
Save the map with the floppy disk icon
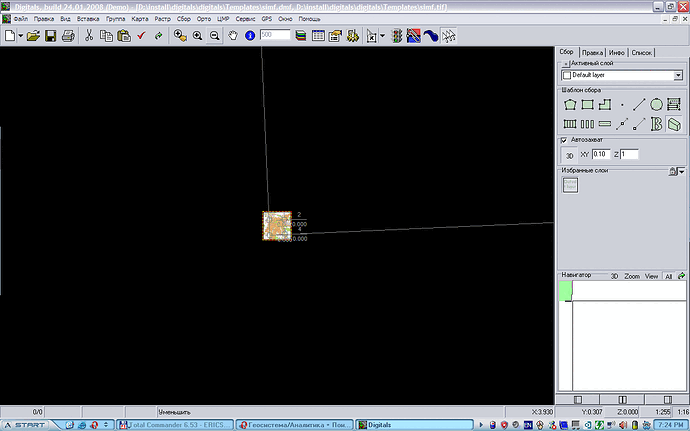tap(51, 36)
